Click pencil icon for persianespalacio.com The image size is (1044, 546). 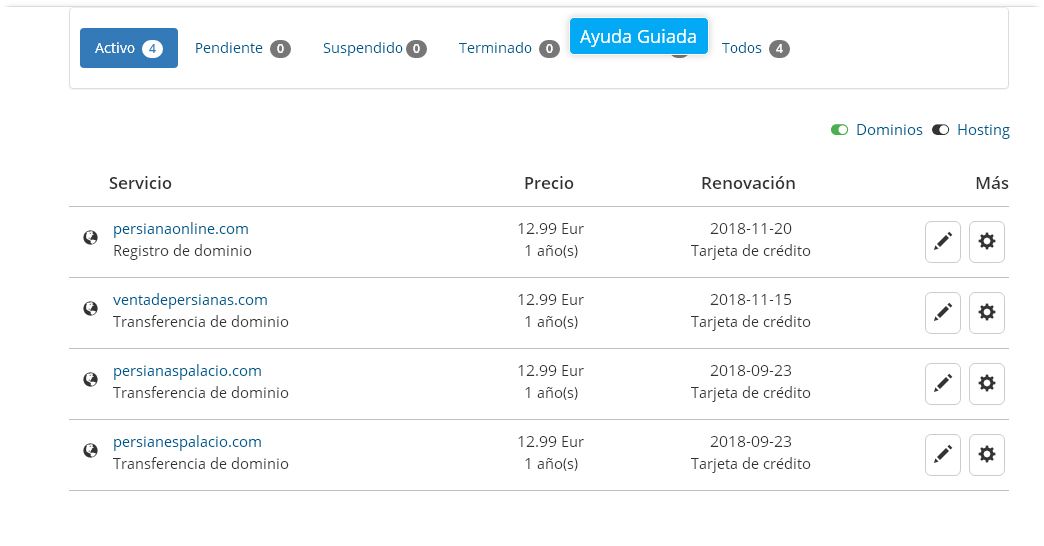coord(943,455)
